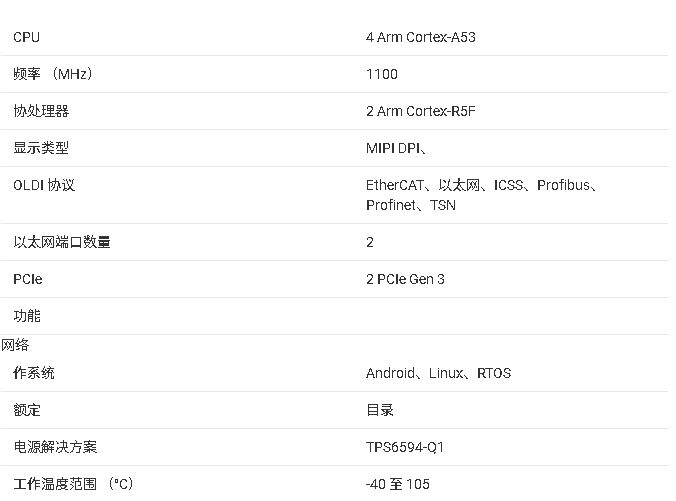676x501 pixels.
Task: Click the 电源解决方案 label
Action: [x=55, y=447]
